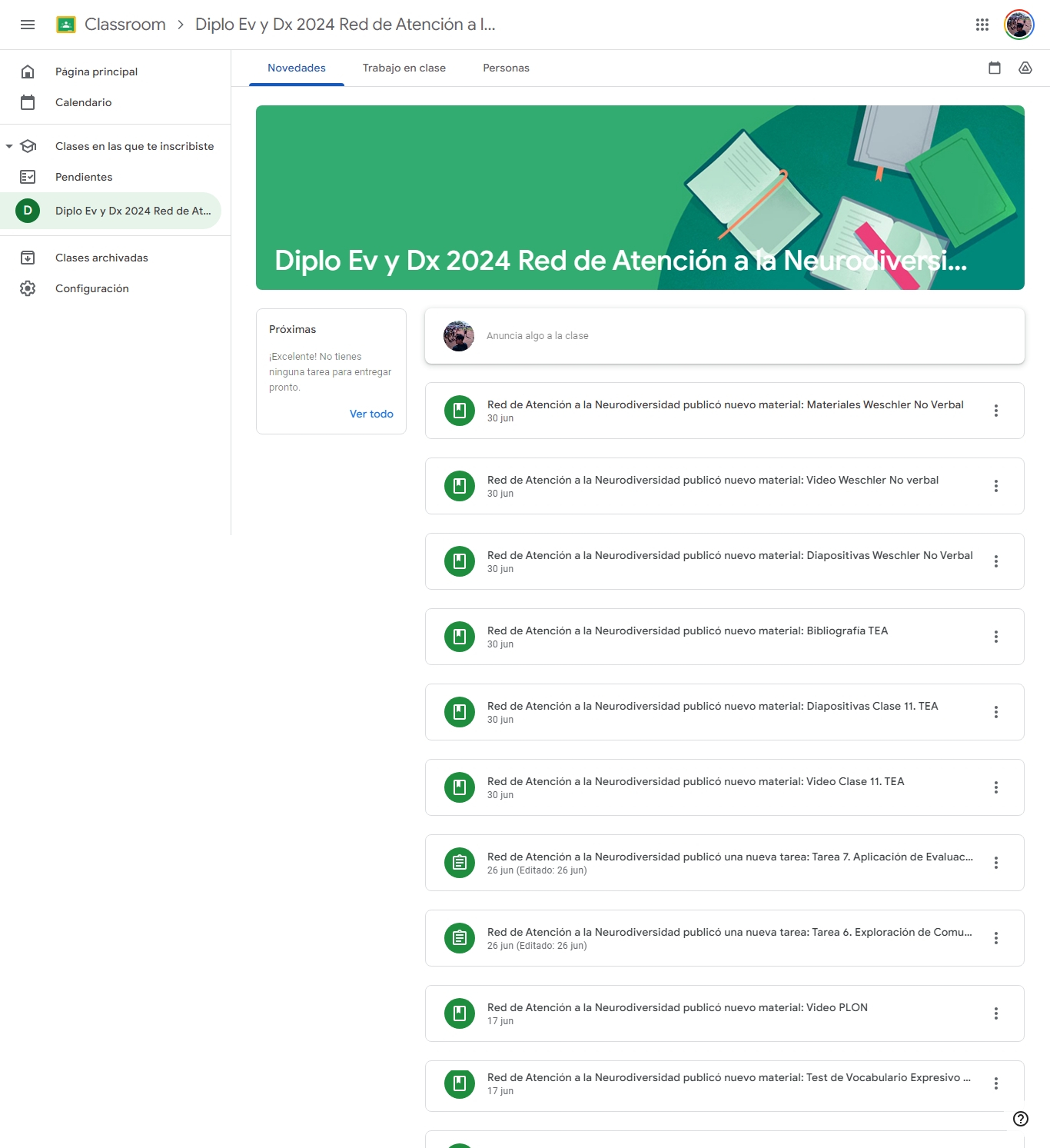Go to Página principal in sidebar
This screenshot has height=1148, width=1050.
111,72
